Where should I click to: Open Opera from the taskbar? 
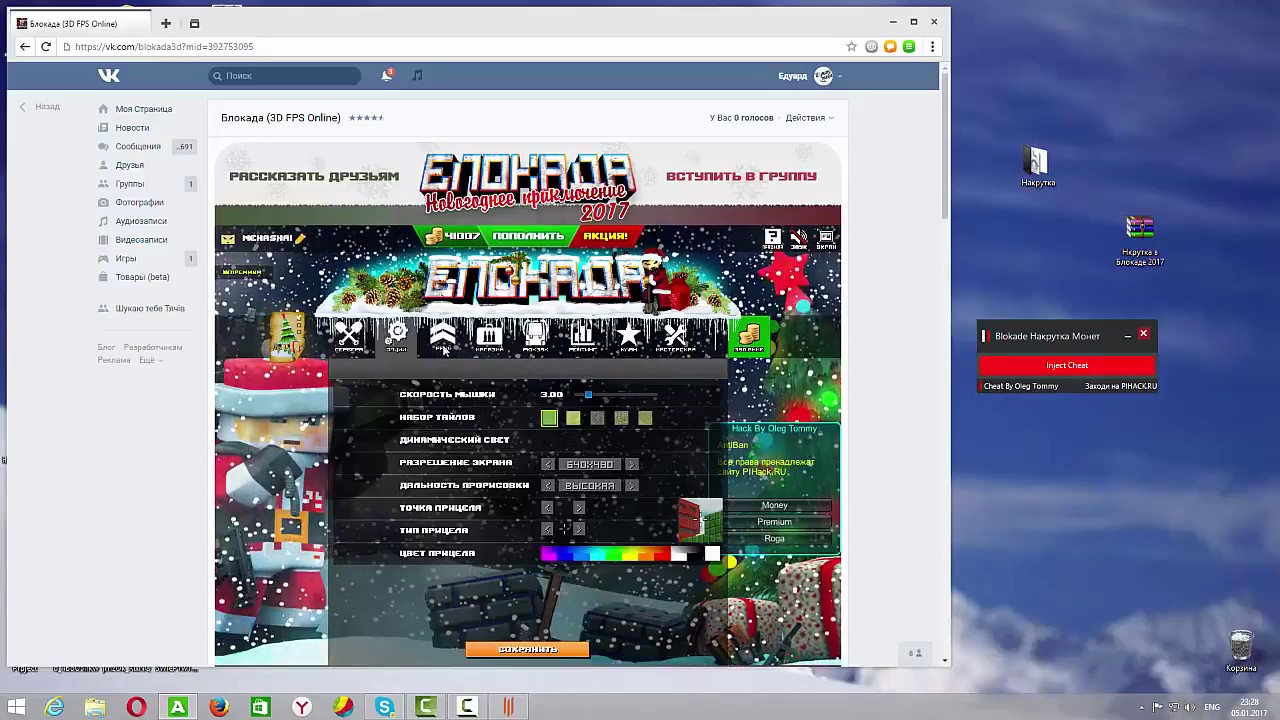coord(136,707)
